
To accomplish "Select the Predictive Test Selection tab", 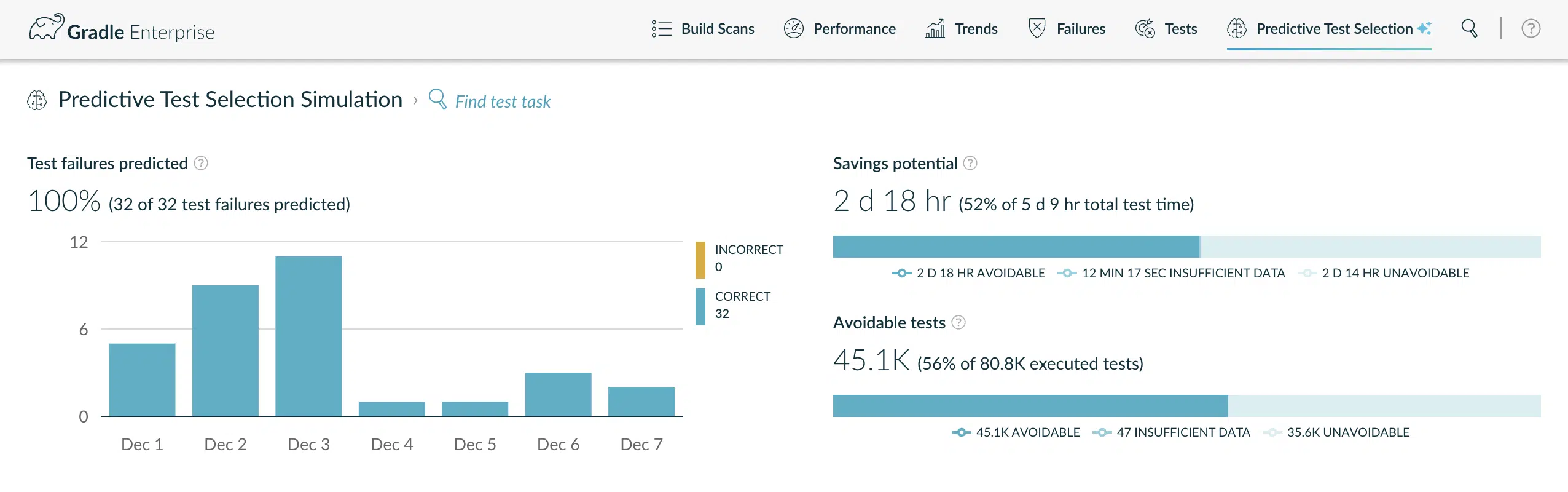I will (1329, 29).
